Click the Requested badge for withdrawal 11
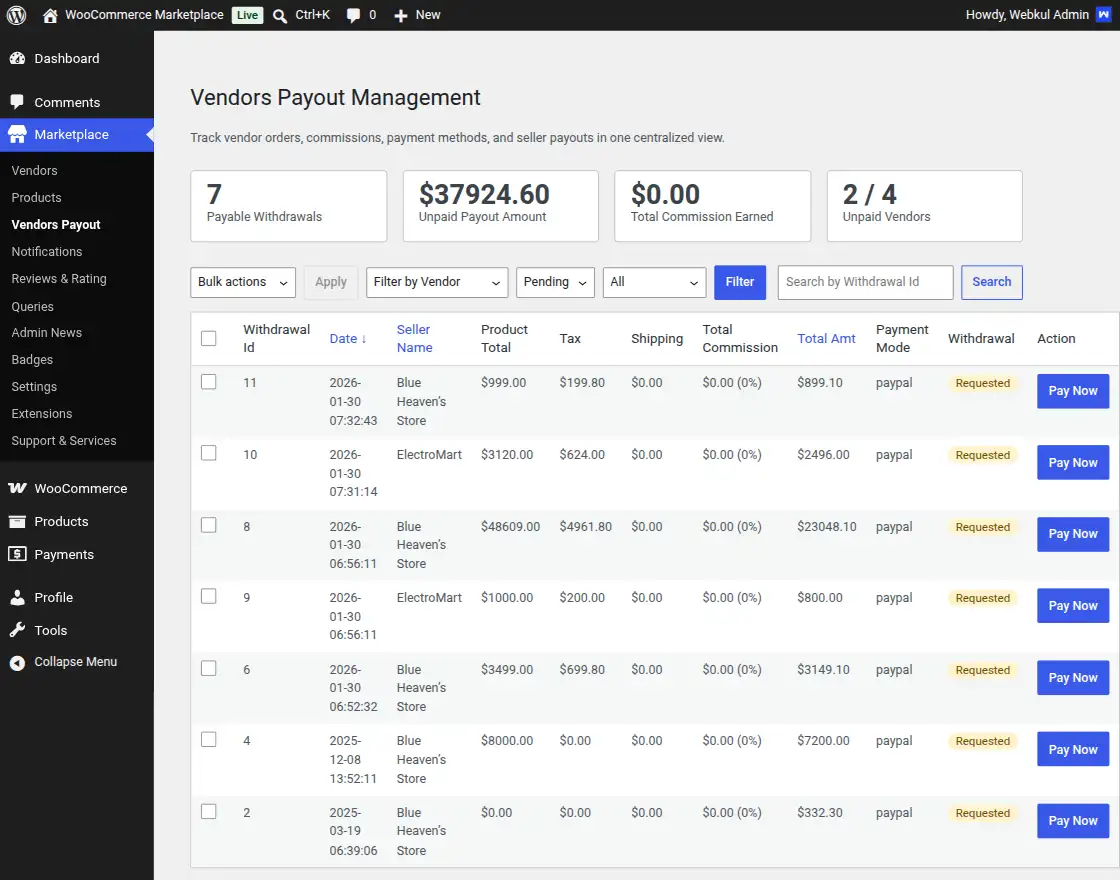Image resolution: width=1120 pixels, height=880 pixels. tap(983, 384)
